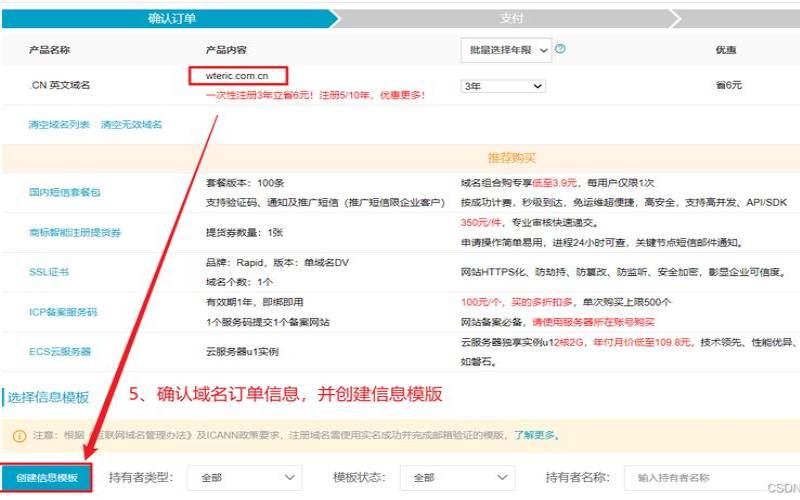Click the help icon beside 批量选择年限
The height and width of the screenshot is (500, 800).
point(560,49)
